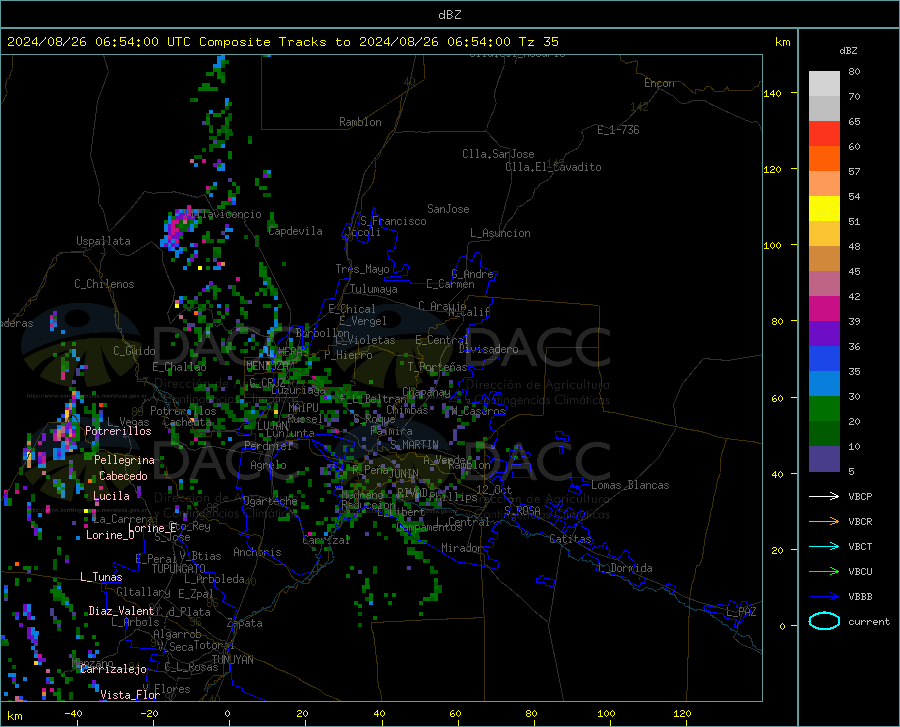
Task: Click the 'Uspallata' map label
Action: [103, 241]
